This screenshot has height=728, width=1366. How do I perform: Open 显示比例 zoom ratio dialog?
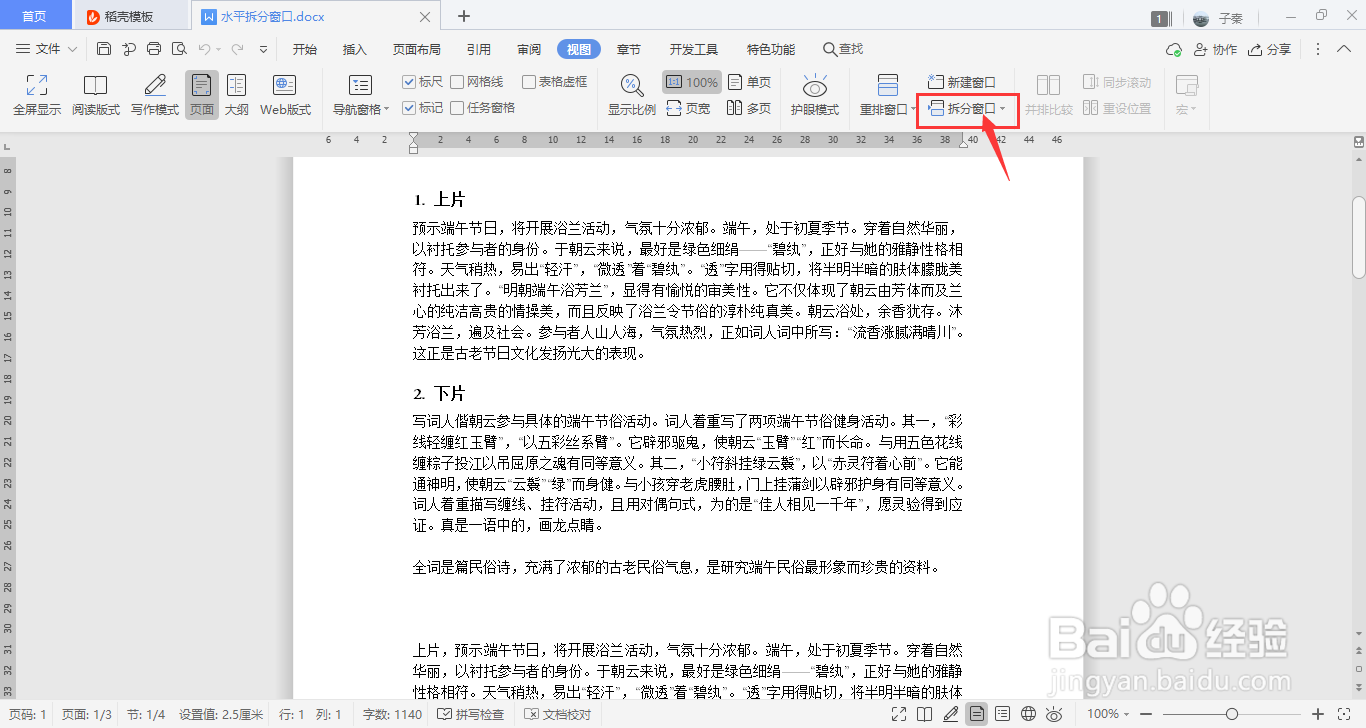click(x=630, y=95)
